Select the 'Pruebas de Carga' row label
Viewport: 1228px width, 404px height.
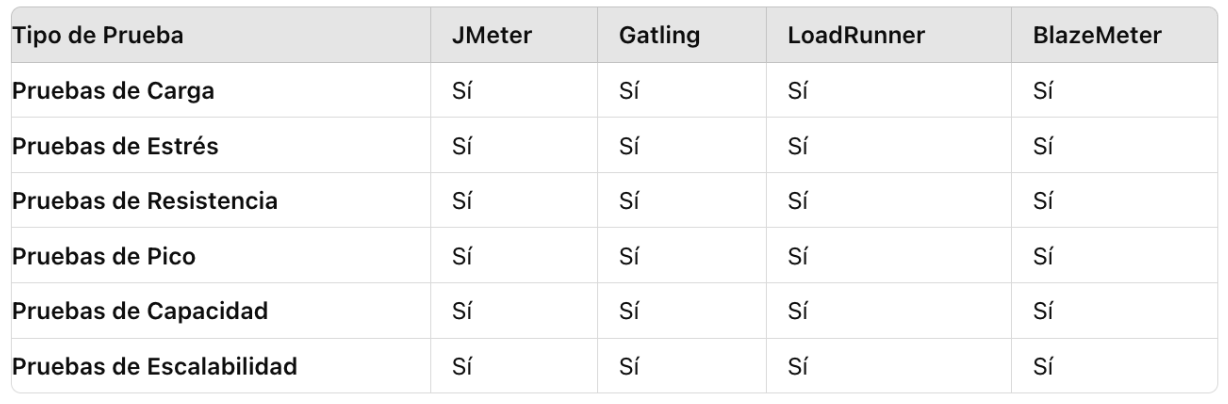point(100,91)
